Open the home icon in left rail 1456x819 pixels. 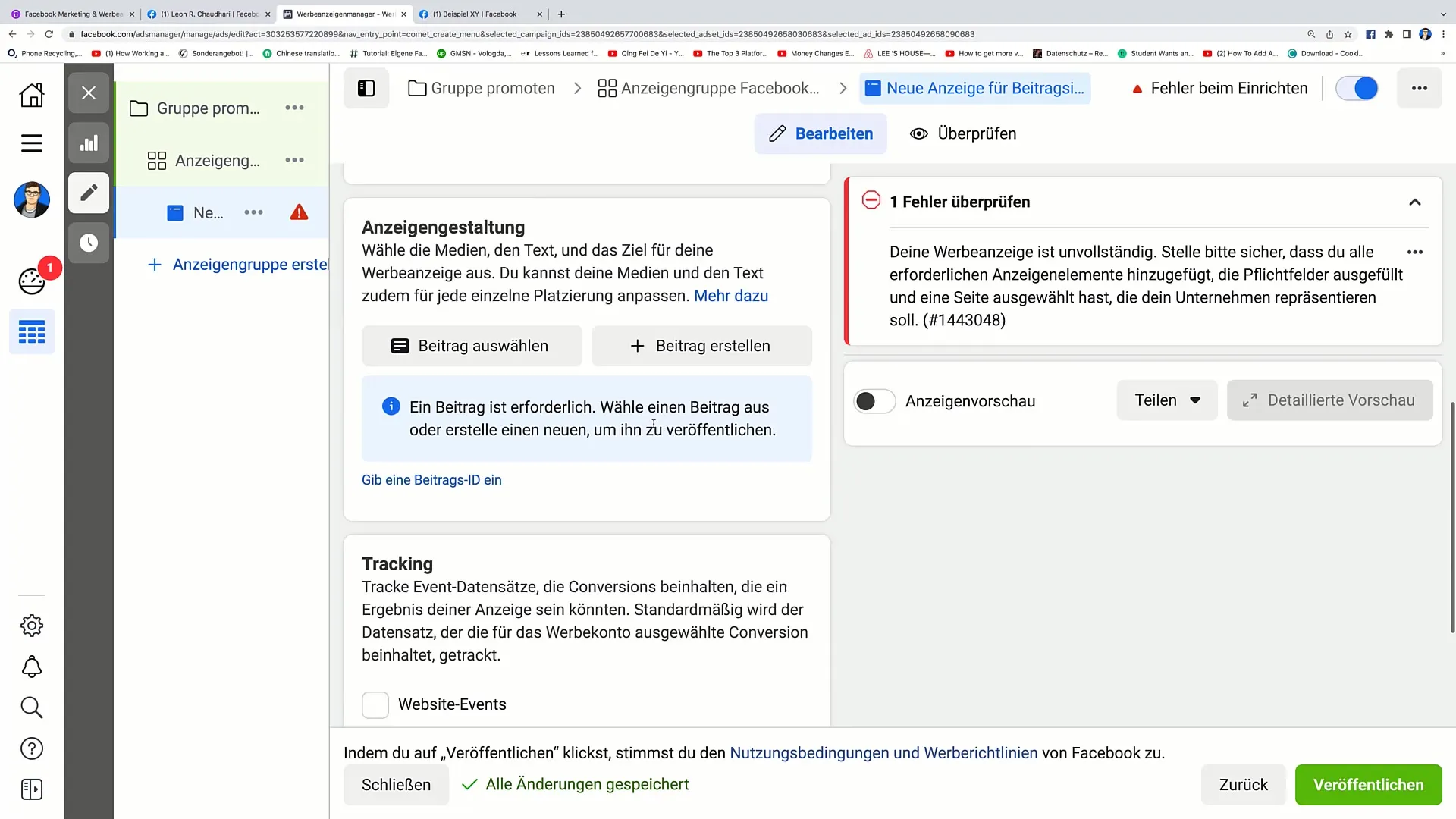coord(32,95)
